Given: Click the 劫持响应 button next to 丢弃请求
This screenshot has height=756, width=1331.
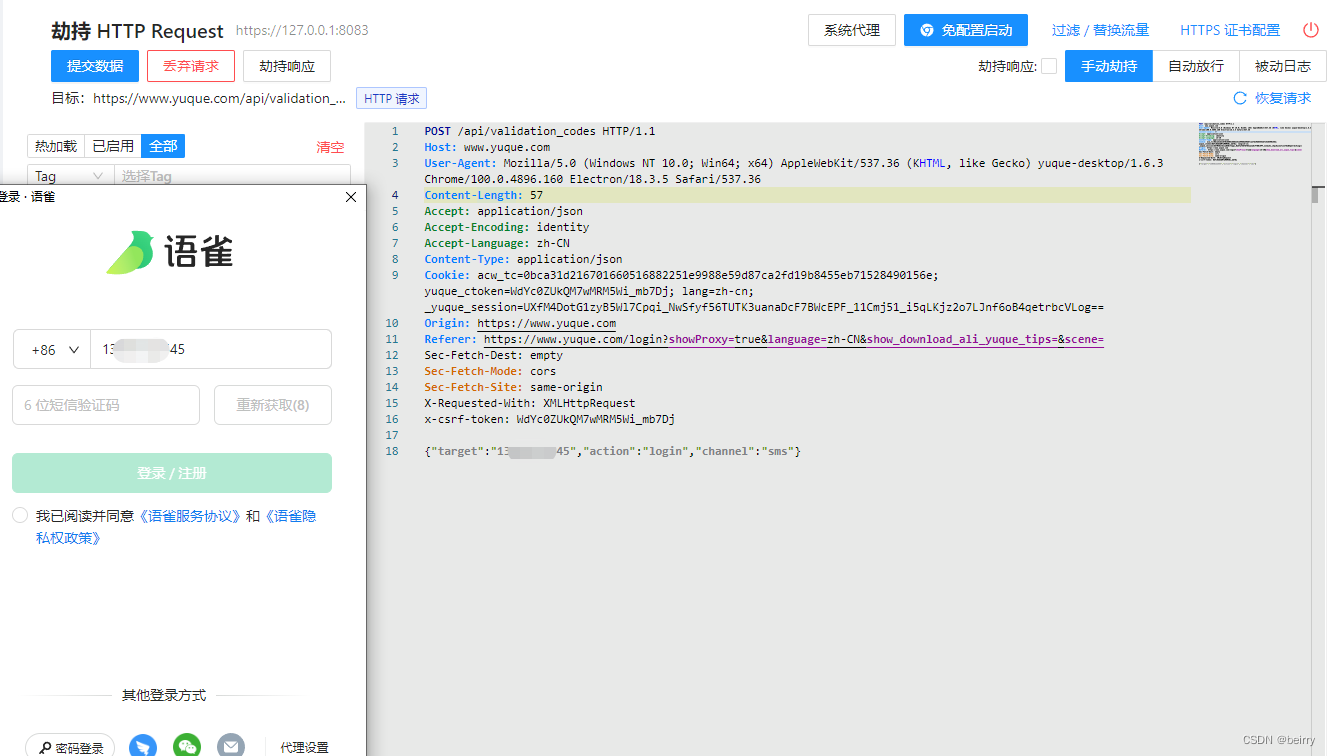Looking at the screenshot, I should [x=287, y=66].
